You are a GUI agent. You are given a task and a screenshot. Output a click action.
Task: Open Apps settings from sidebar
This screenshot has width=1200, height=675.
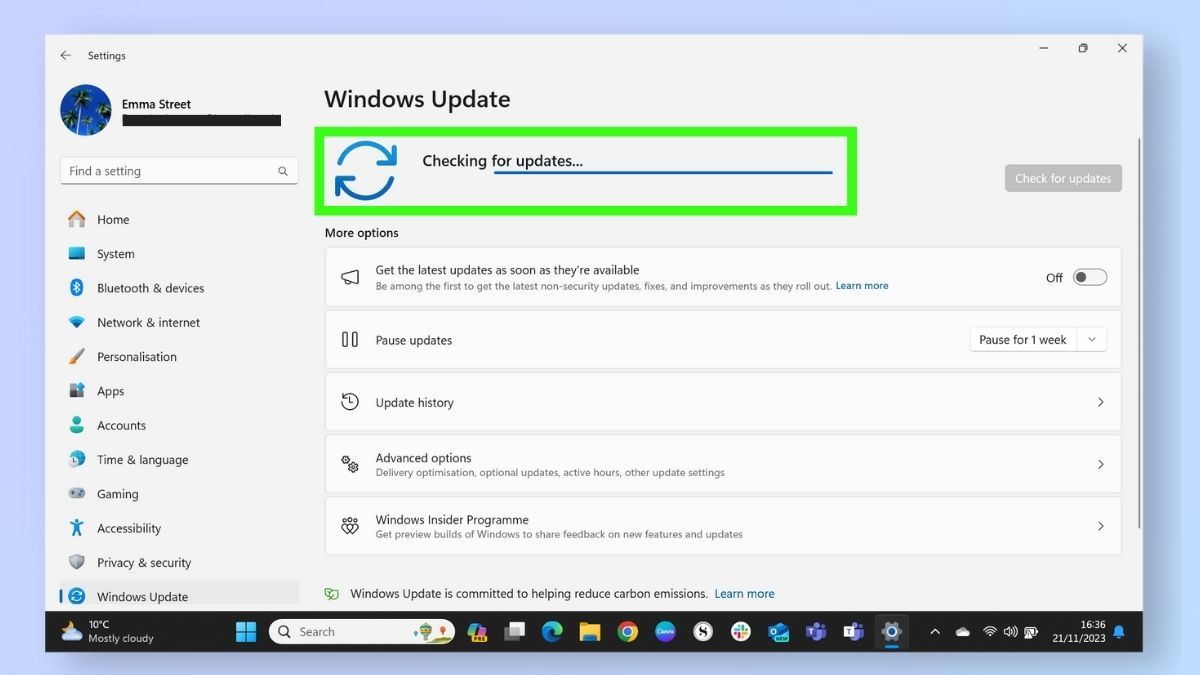[112, 391]
